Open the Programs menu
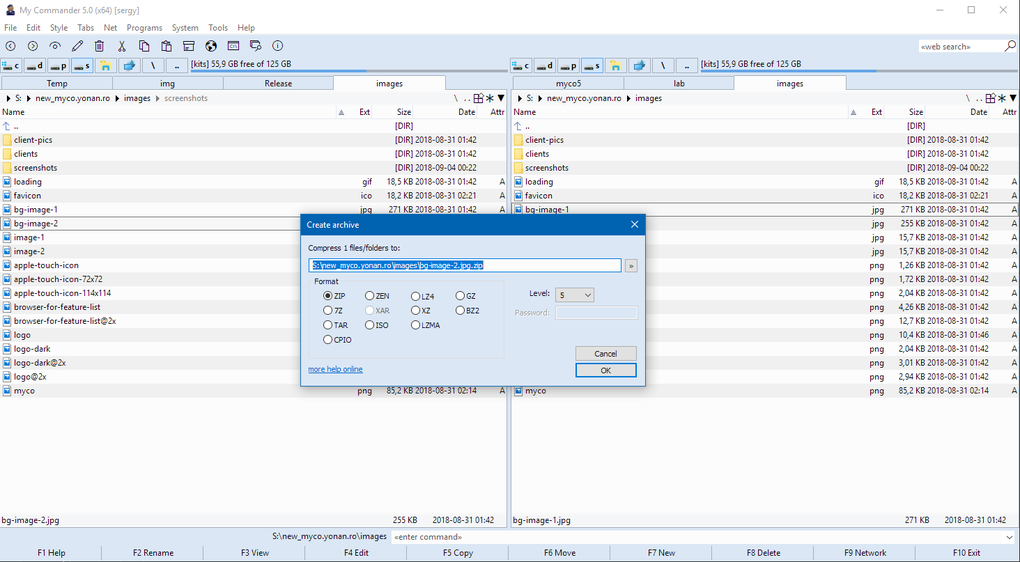The height and width of the screenshot is (562, 1020). click(x=144, y=28)
